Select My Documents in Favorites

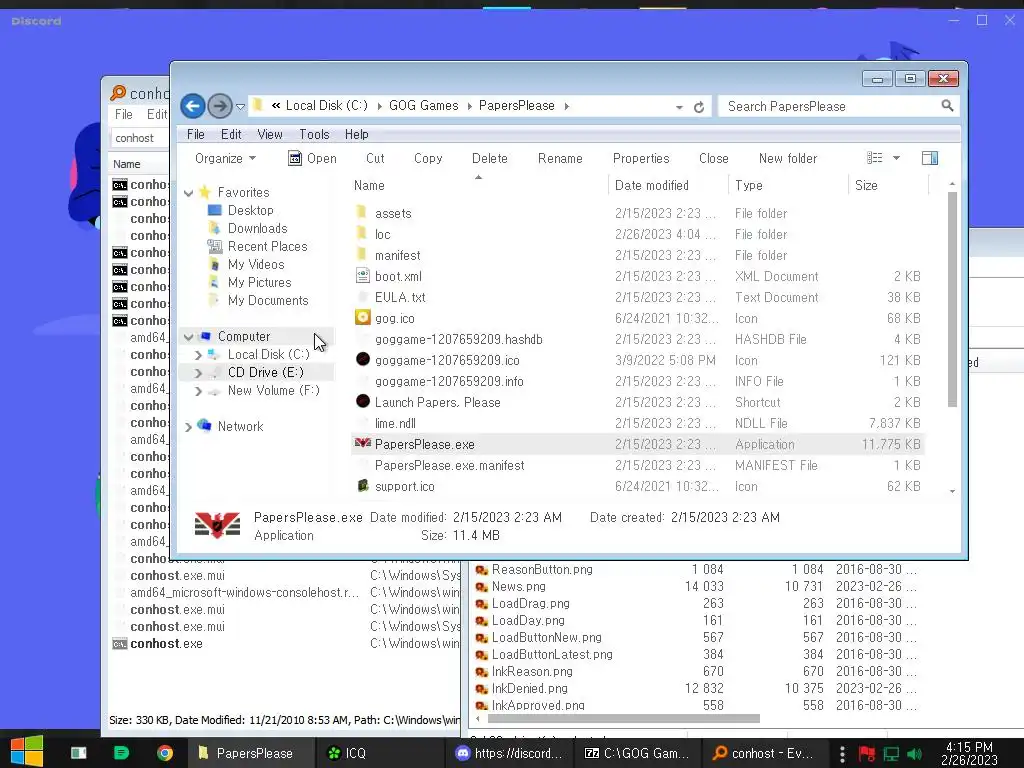(x=268, y=301)
